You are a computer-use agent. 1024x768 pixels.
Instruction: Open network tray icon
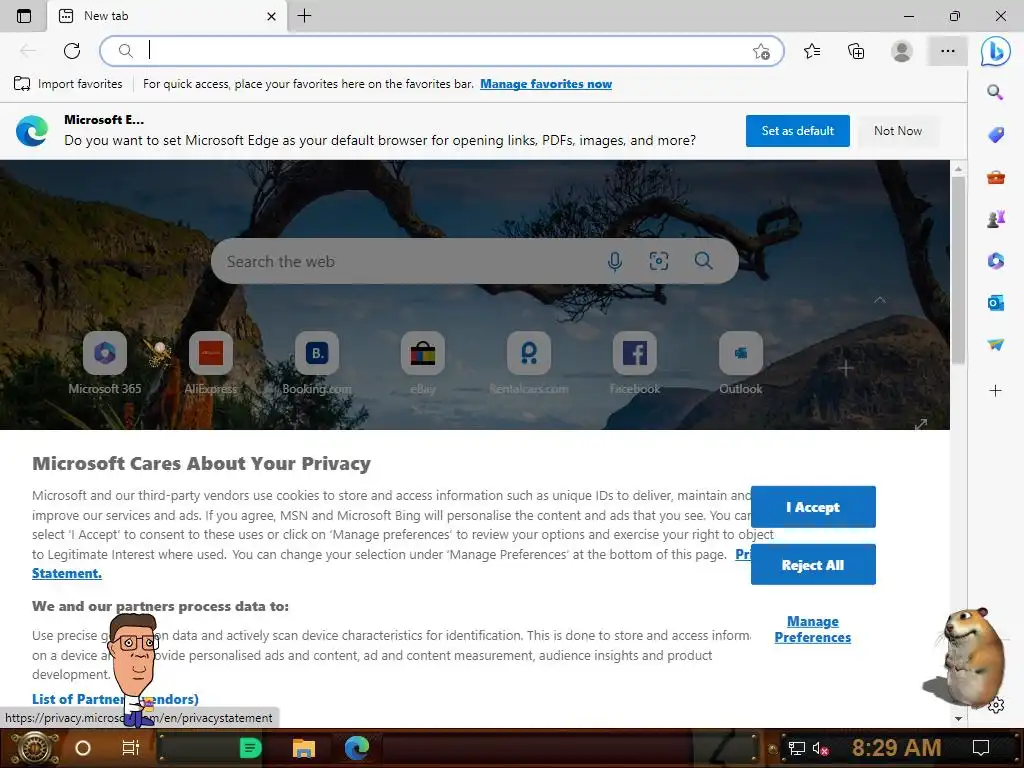(796, 748)
